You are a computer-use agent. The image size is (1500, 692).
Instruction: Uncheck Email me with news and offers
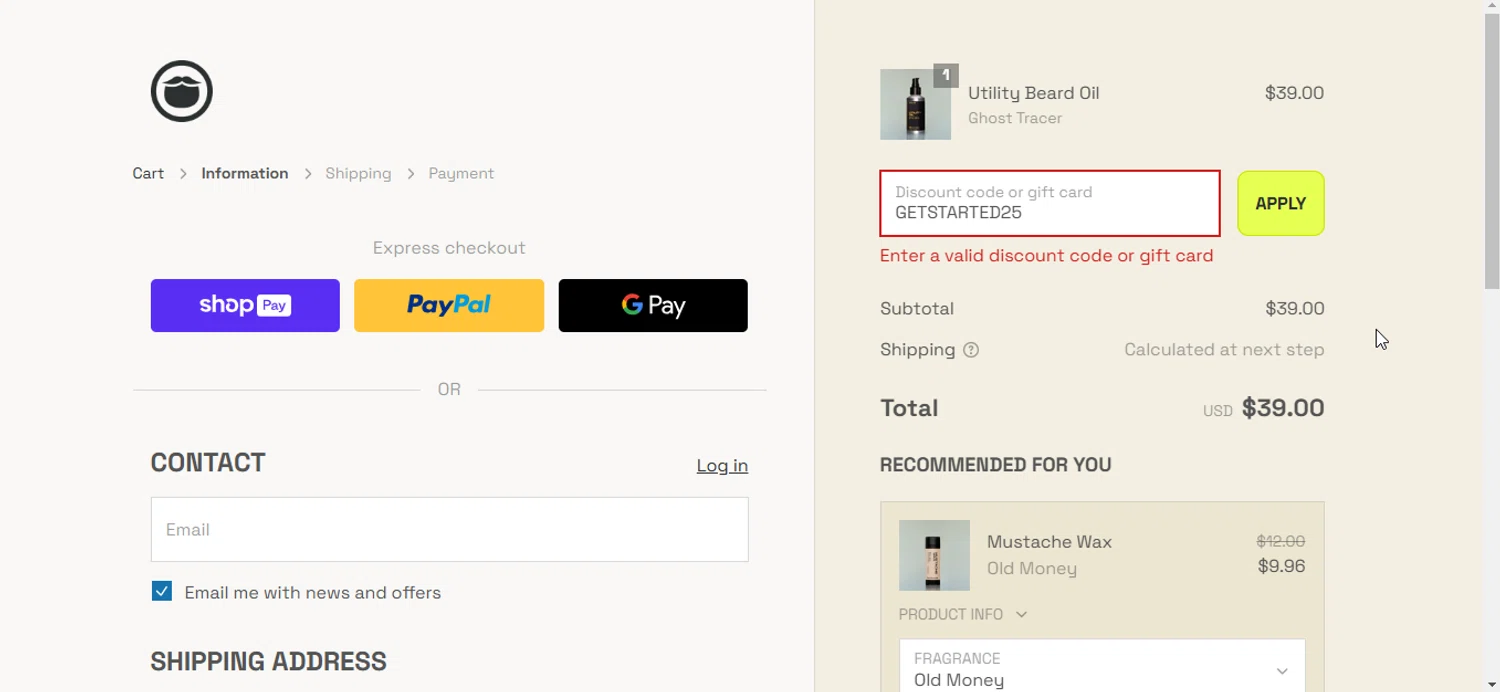coord(162,591)
